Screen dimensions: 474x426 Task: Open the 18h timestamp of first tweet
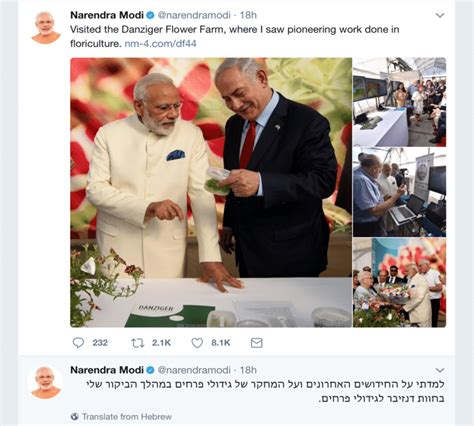click(x=248, y=15)
